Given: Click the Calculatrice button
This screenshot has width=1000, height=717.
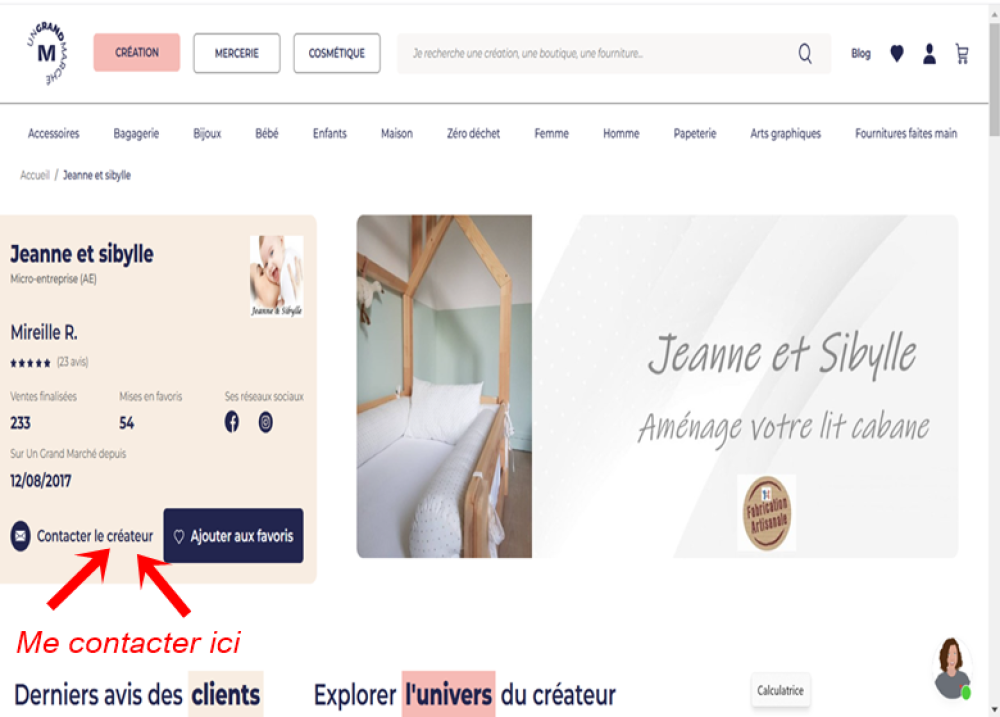Looking at the screenshot, I should [780, 690].
